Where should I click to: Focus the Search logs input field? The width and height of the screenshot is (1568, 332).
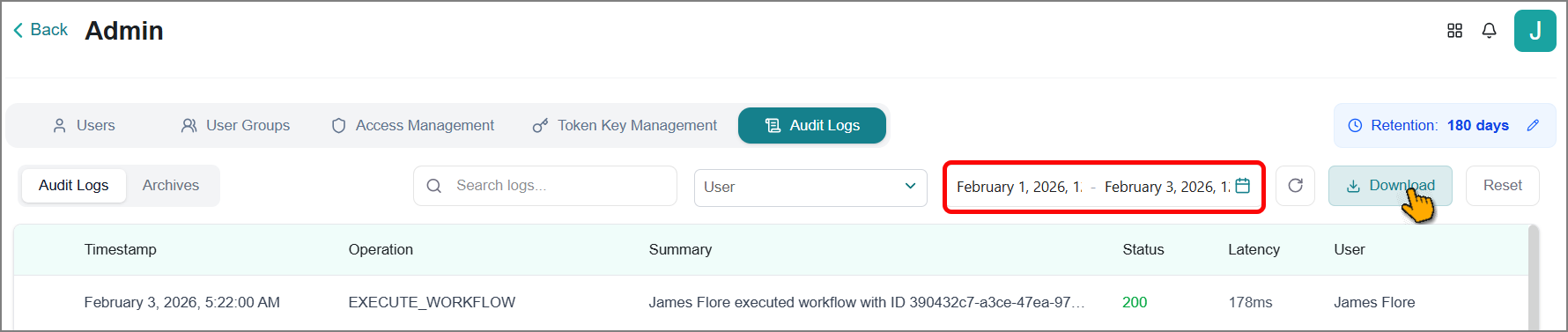point(545,186)
